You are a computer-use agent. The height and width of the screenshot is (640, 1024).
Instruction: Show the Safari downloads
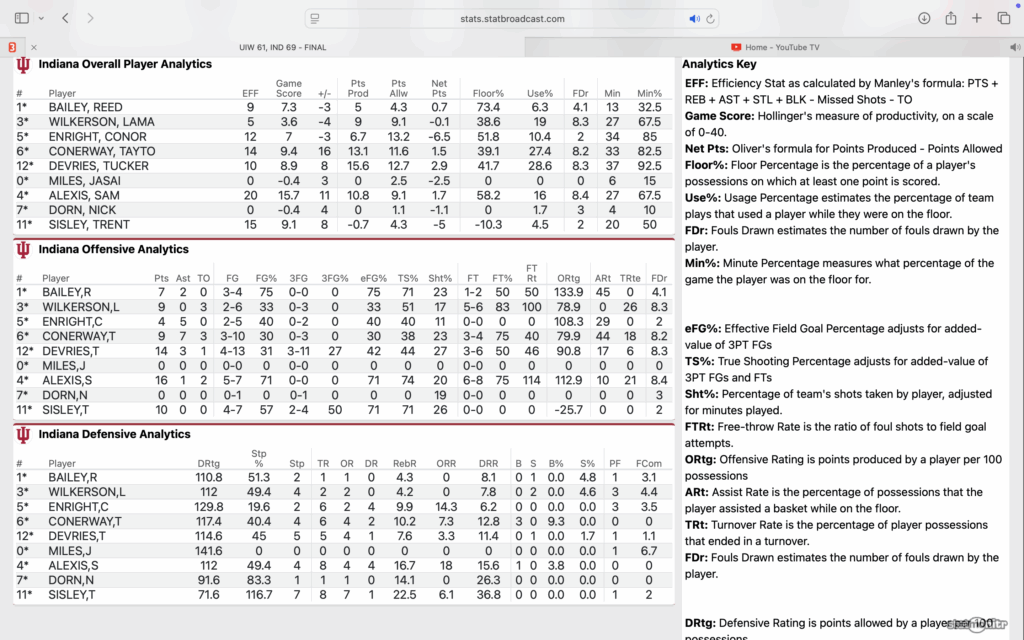coord(924,18)
